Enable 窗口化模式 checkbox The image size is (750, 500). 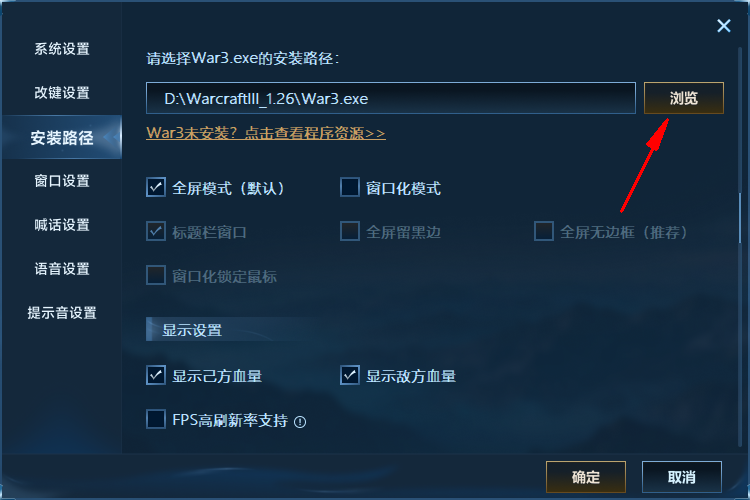[350, 188]
